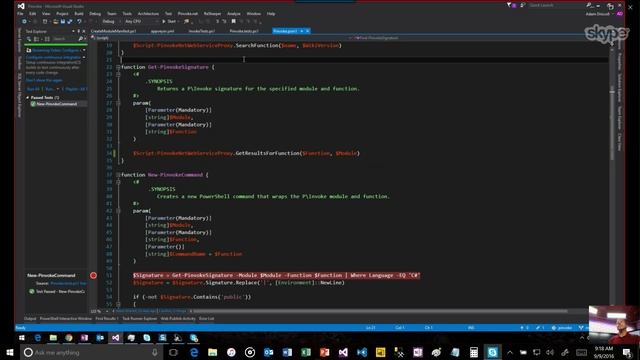Open PowerPoint from the taskbar
The width and height of the screenshot is (640, 360).
pyautogui.click(x=324, y=352)
